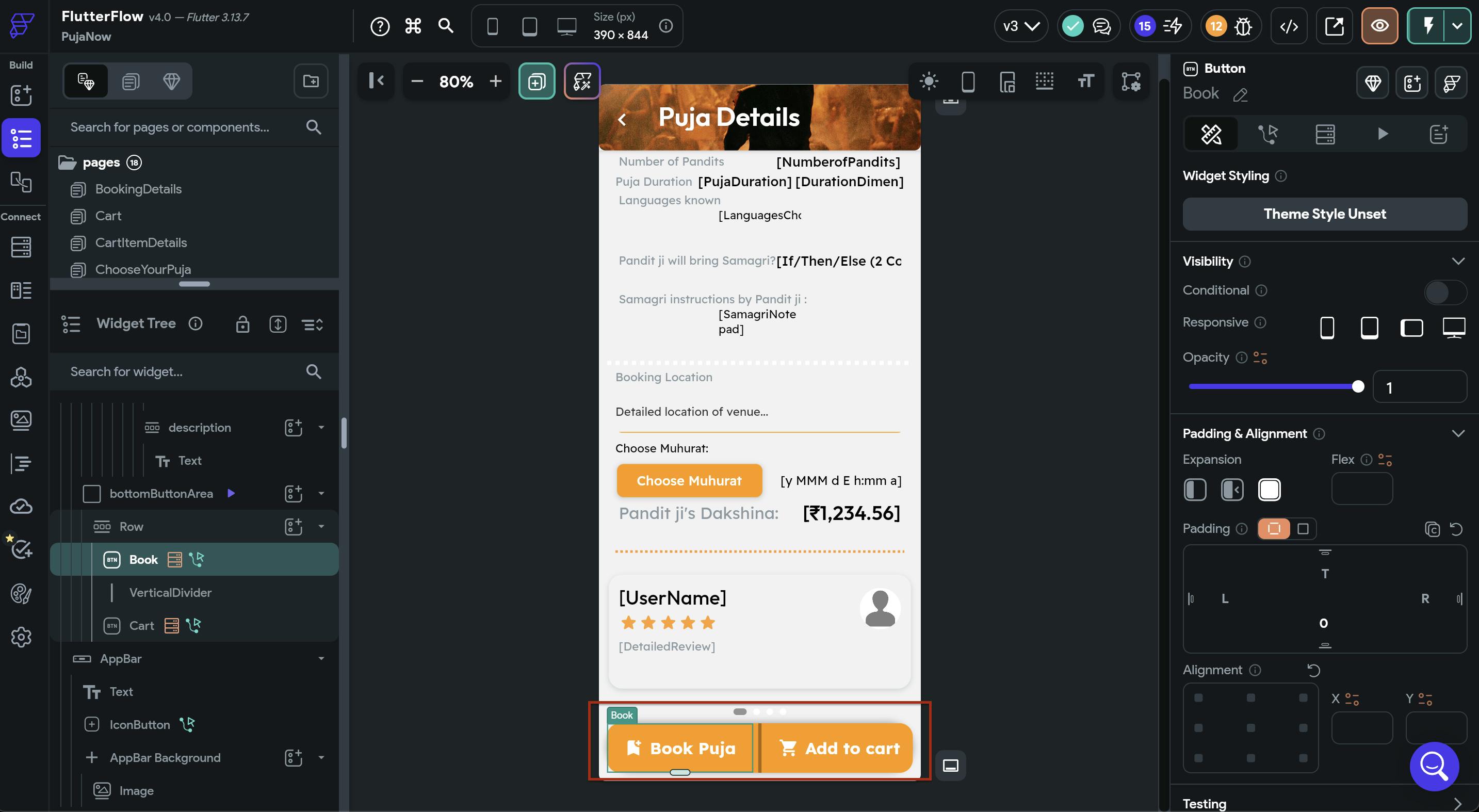The height and width of the screenshot is (812, 1479).
Task: Open the developer code view icon
Action: click(x=1288, y=26)
